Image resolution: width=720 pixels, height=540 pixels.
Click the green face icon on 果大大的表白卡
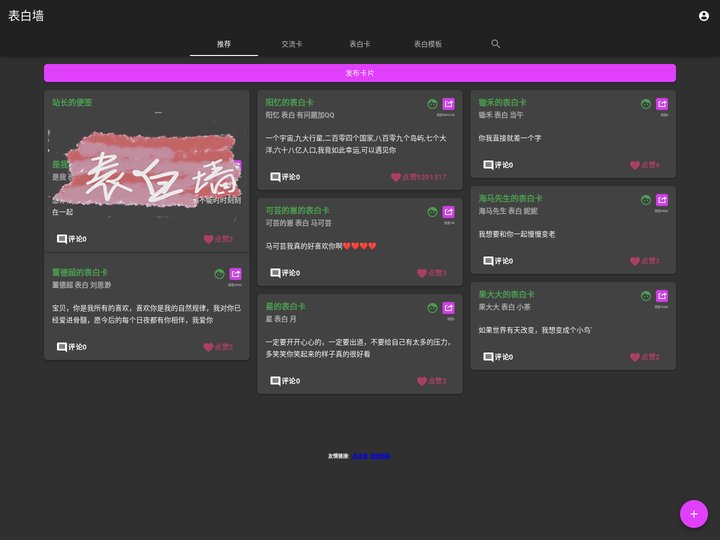click(x=646, y=296)
